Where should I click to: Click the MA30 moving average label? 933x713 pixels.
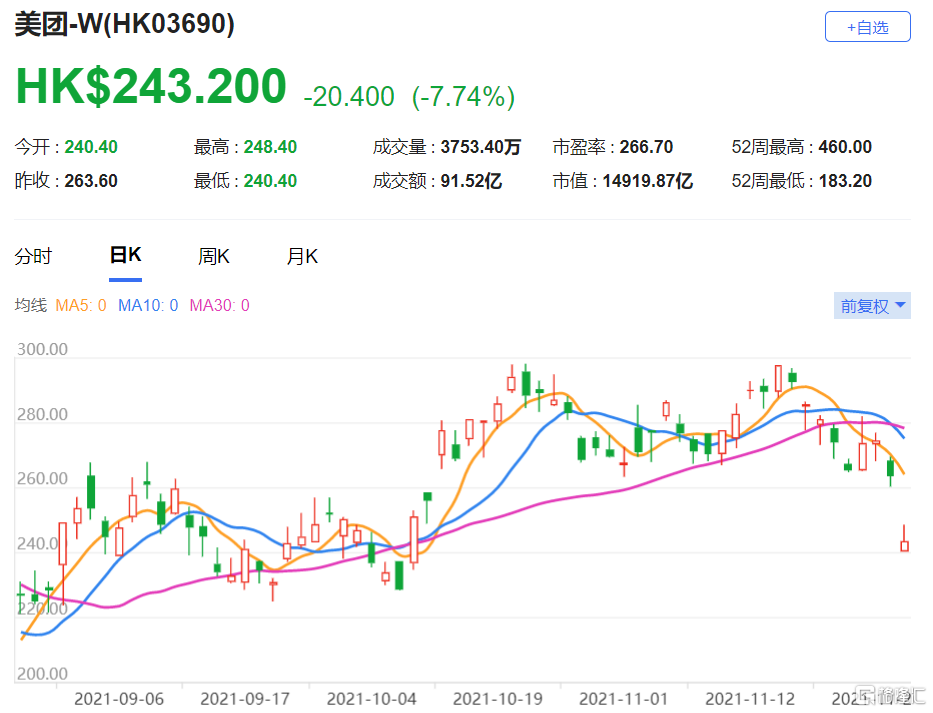click(x=220, y=305)
